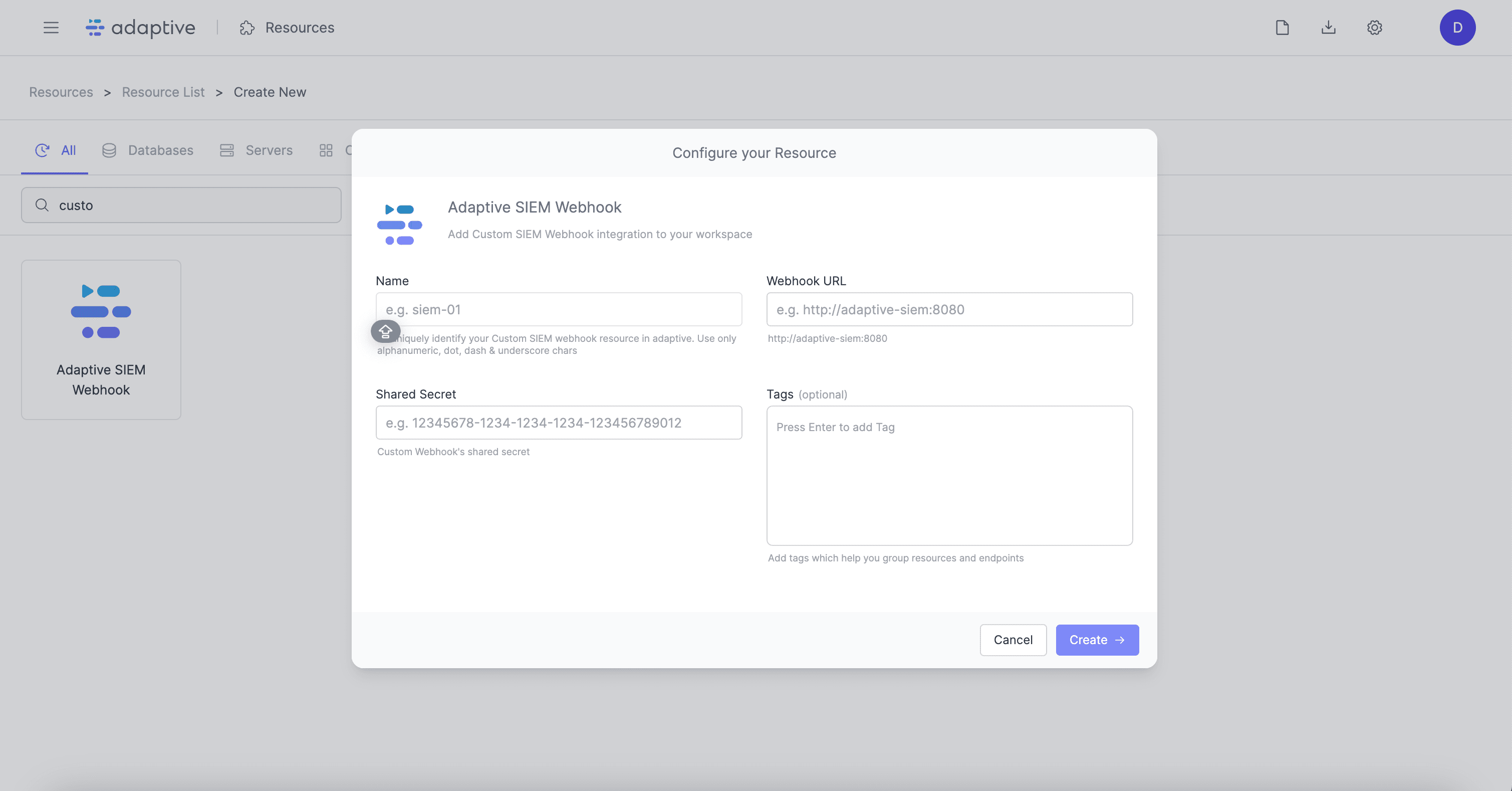
Task: Switch to the Databases tab
Action: coord(148,150)
